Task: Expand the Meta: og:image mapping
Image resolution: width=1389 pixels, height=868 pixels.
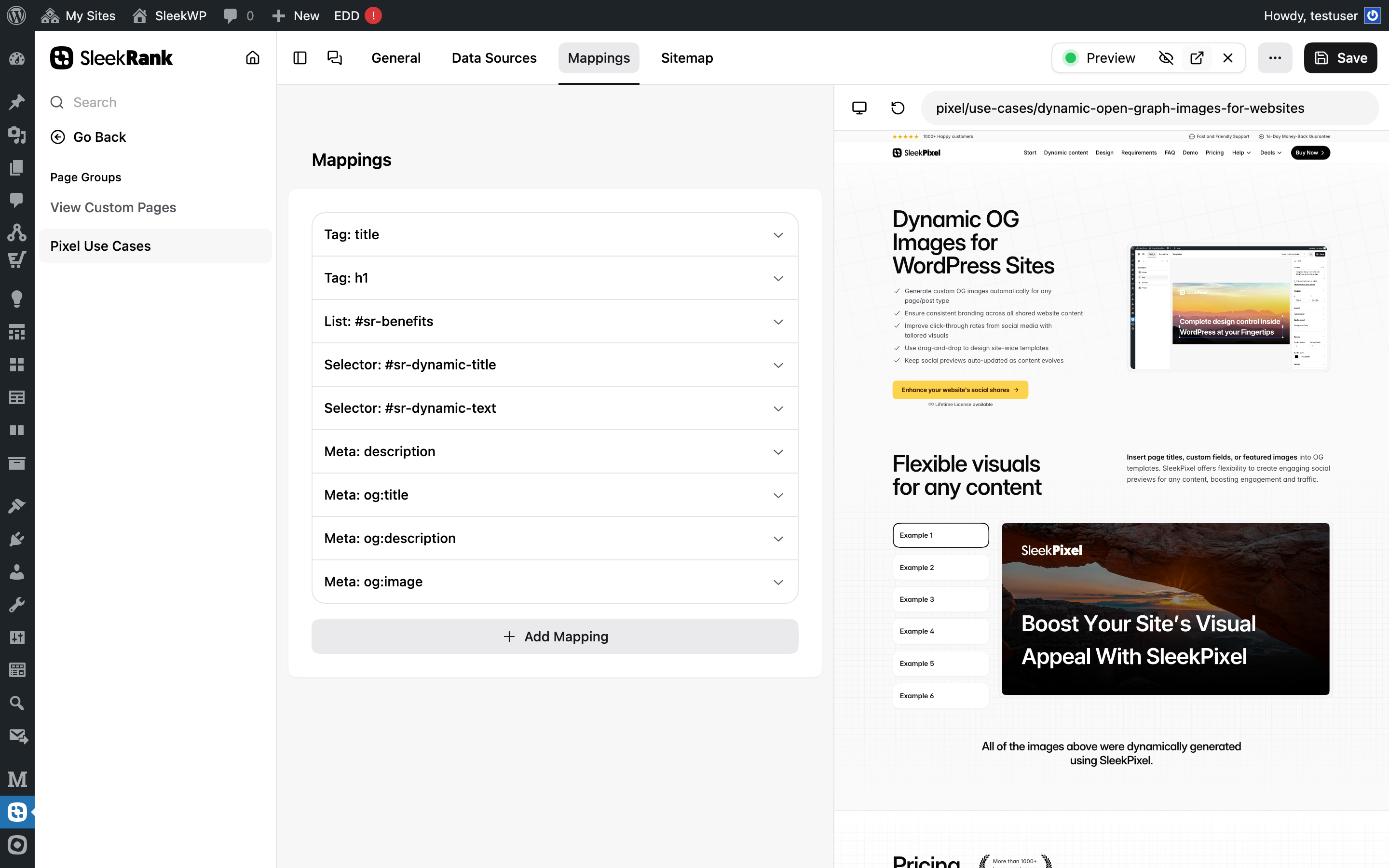Action: [x=555, y=581]
